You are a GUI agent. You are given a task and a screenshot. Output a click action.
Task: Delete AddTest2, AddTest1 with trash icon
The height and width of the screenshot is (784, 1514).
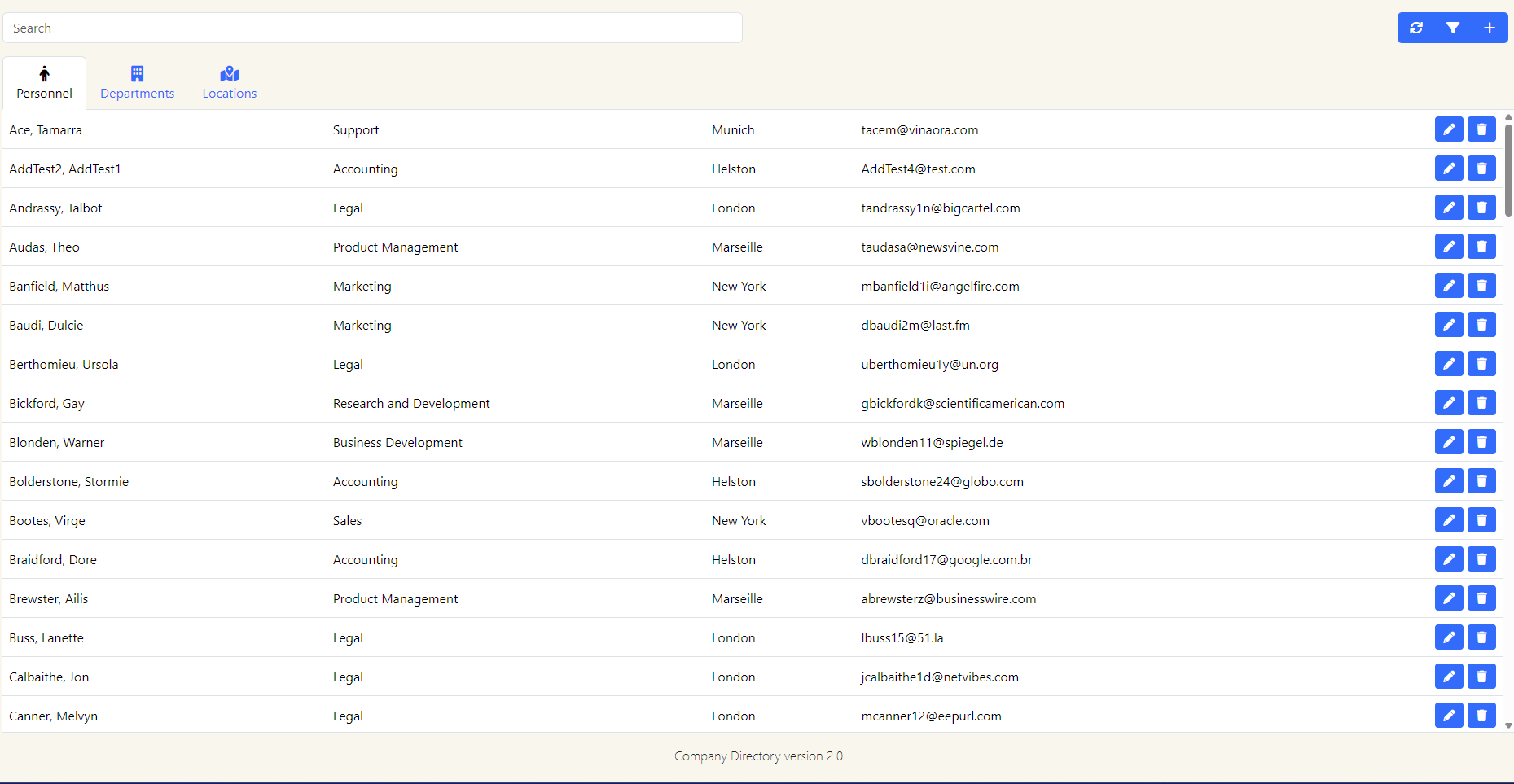(1481, 169)
